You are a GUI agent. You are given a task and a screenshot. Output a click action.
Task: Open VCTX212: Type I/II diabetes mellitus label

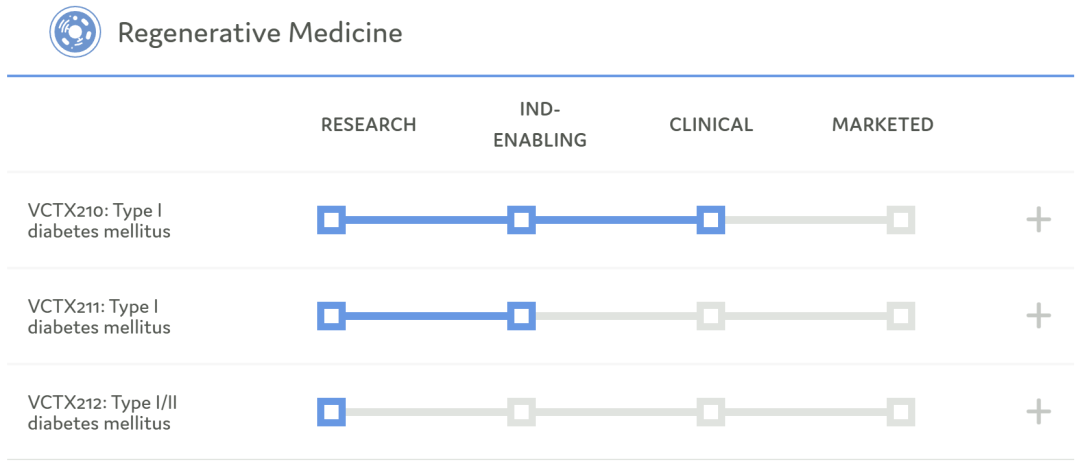coord(103,413)
